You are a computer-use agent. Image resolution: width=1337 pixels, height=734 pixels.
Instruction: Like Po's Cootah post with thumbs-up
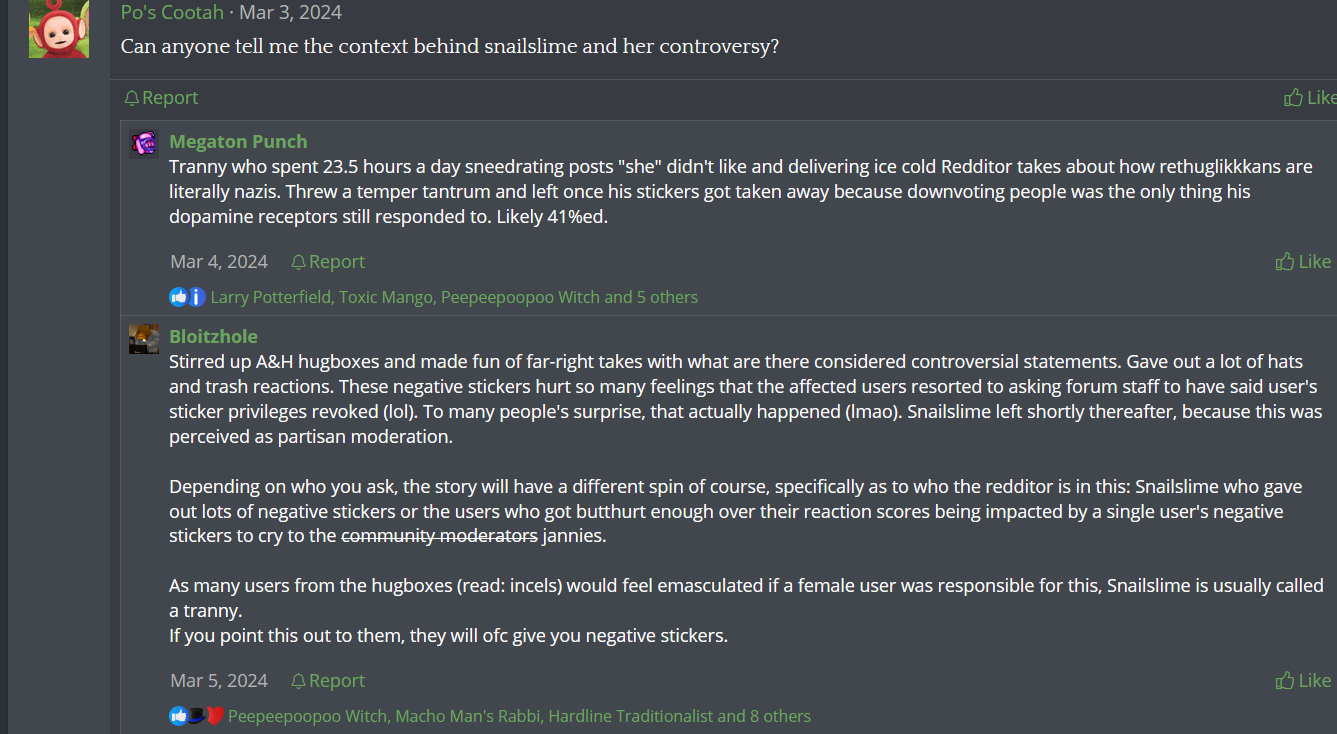click(x=1309, y=98)
